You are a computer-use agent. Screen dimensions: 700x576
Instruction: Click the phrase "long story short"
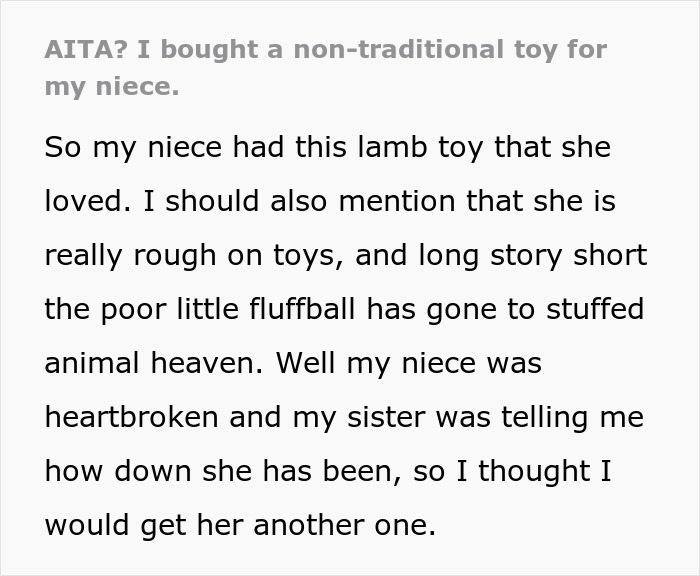click(532, 255)
